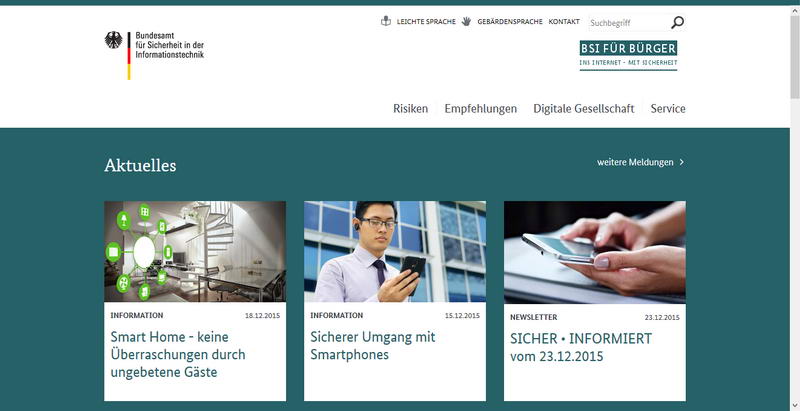
Task: Click the scrollbar down arrow
Action: click(795, 406)
